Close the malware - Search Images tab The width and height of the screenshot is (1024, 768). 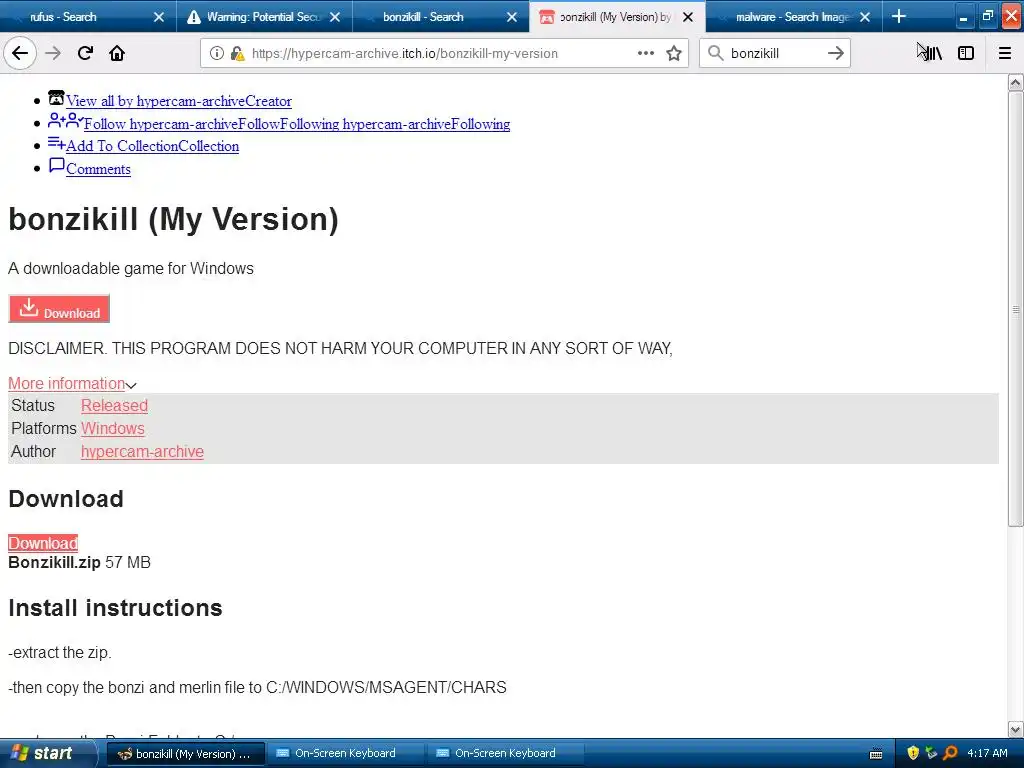[x=865, y=17]
